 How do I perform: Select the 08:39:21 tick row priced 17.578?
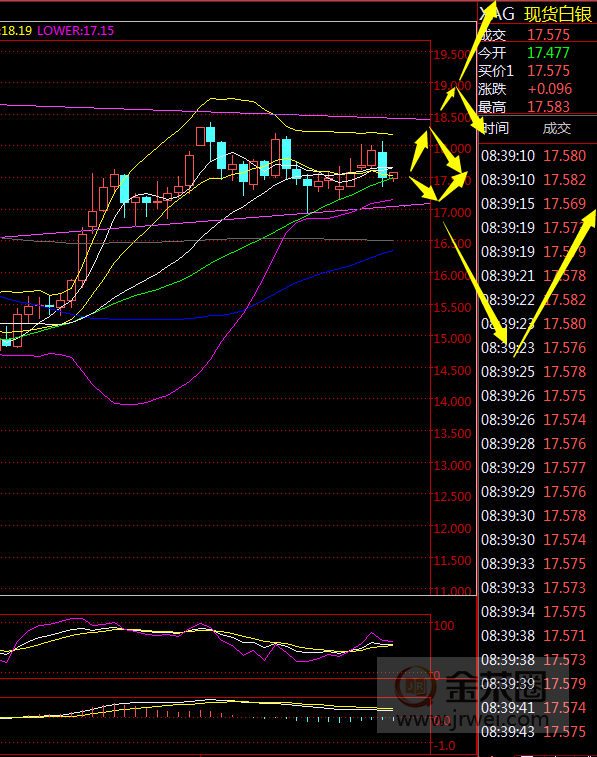(x=533, y=276)
